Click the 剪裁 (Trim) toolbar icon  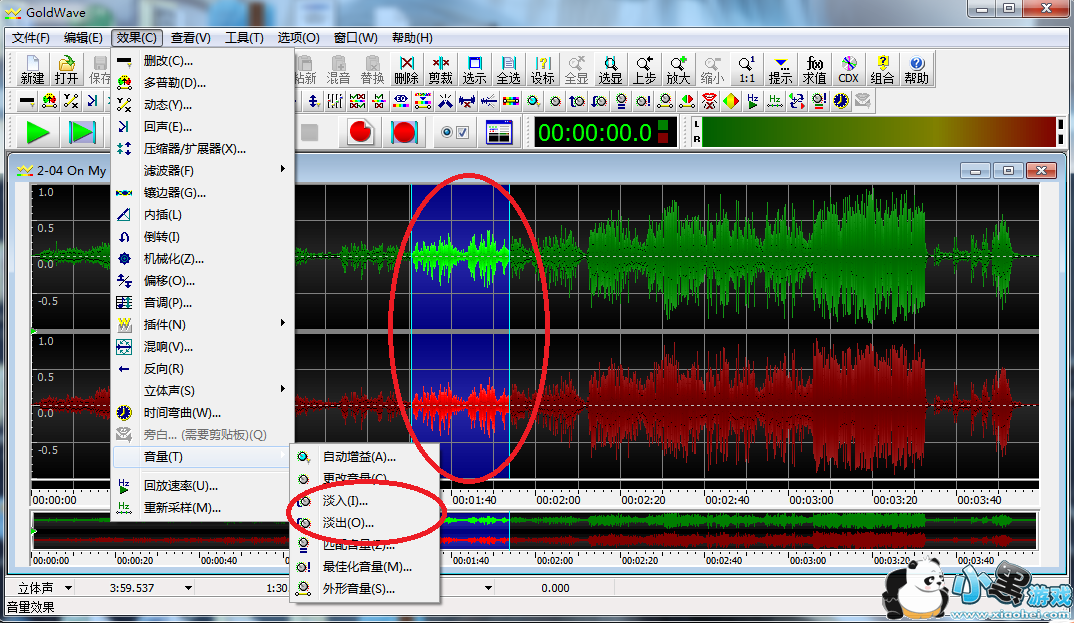[440, 69]
